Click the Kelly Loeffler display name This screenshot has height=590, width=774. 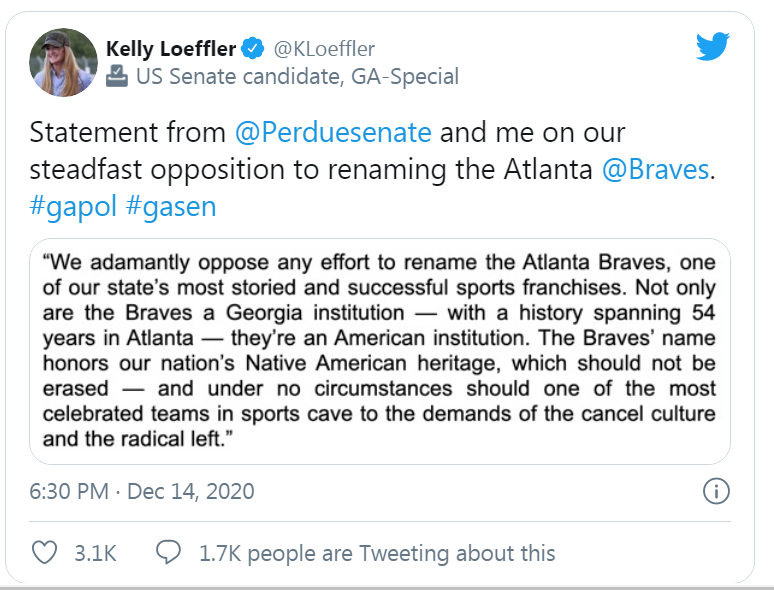[171, 48]
